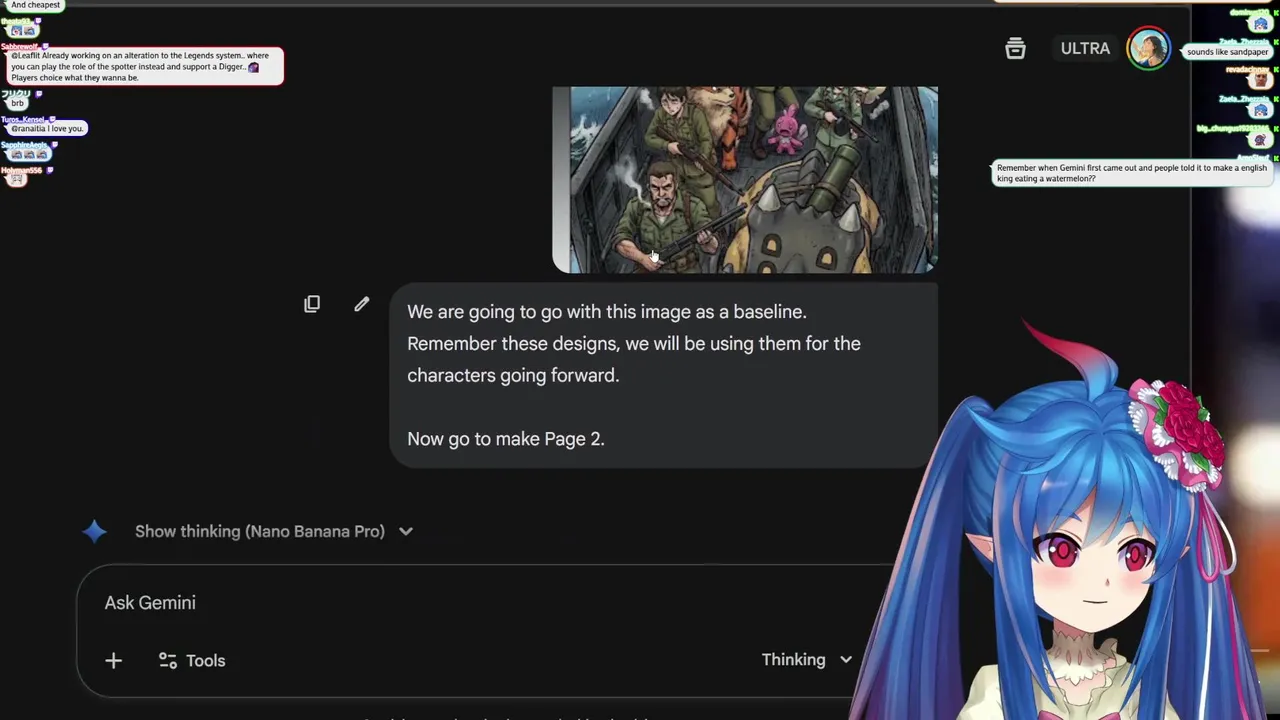The image size is (1280, 720).
Task: Click the '@ranaitia I love you.' chat bubble
Action: (x=46, y=128)
